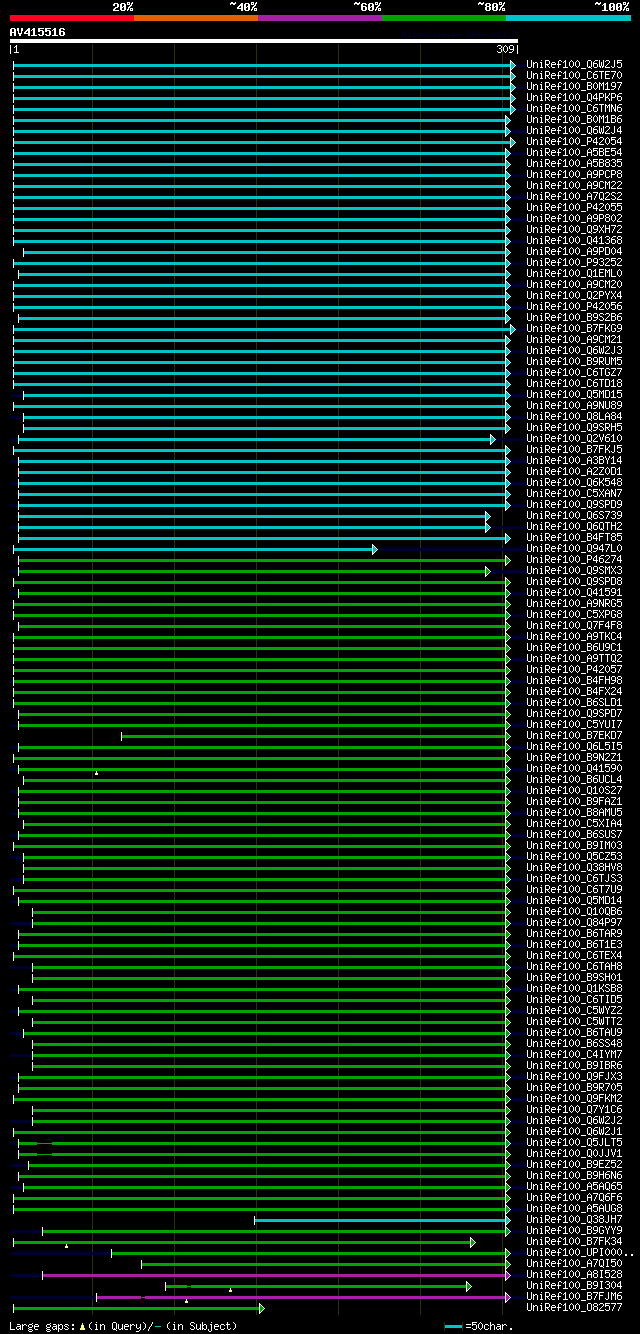
Task: Click hit label UniRef100_C4IYM7
Action: pos(574,1054)
